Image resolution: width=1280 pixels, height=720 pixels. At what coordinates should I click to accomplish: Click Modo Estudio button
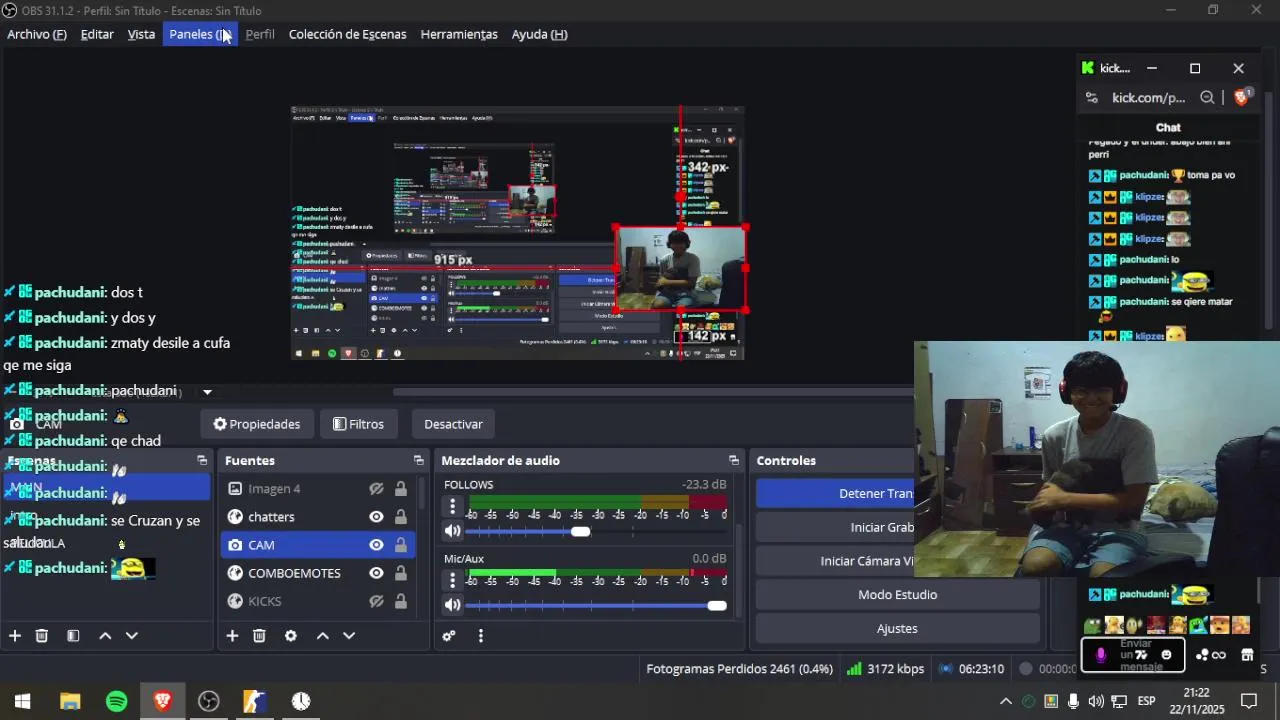point(897,594)
